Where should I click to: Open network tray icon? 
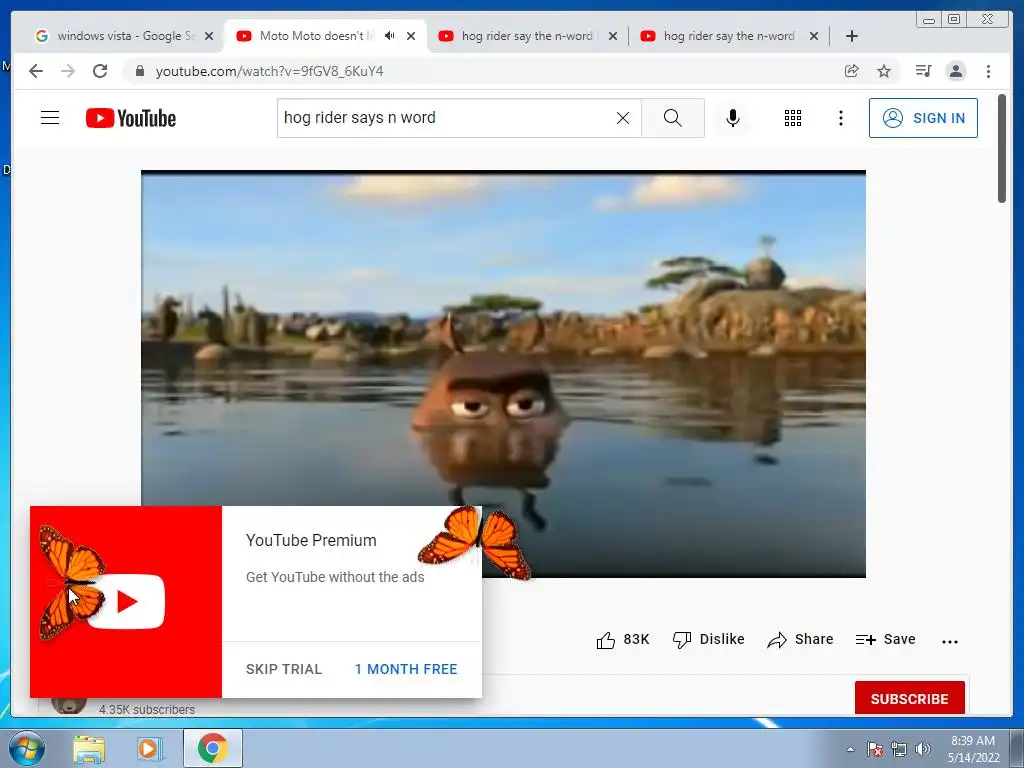899,749
